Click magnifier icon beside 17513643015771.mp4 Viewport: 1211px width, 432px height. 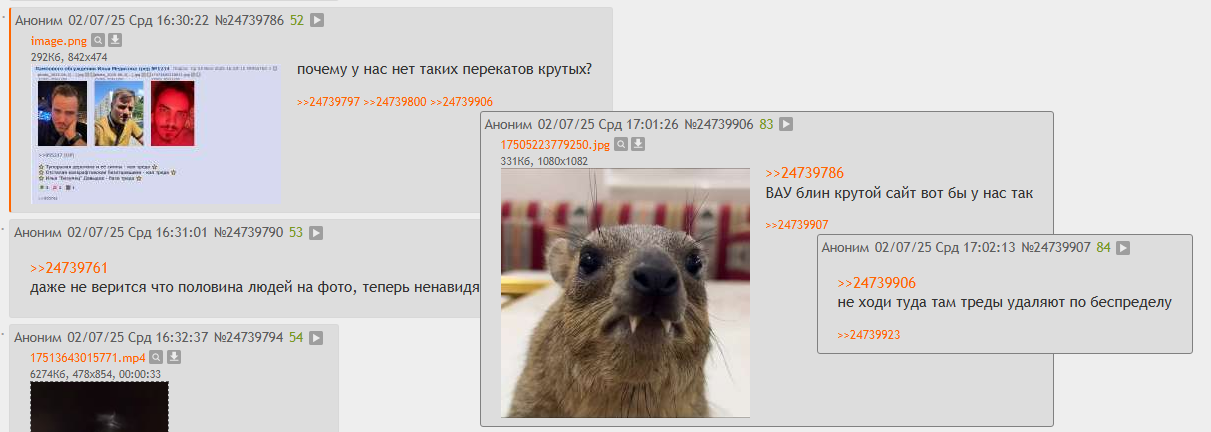(x=155, y=356)
